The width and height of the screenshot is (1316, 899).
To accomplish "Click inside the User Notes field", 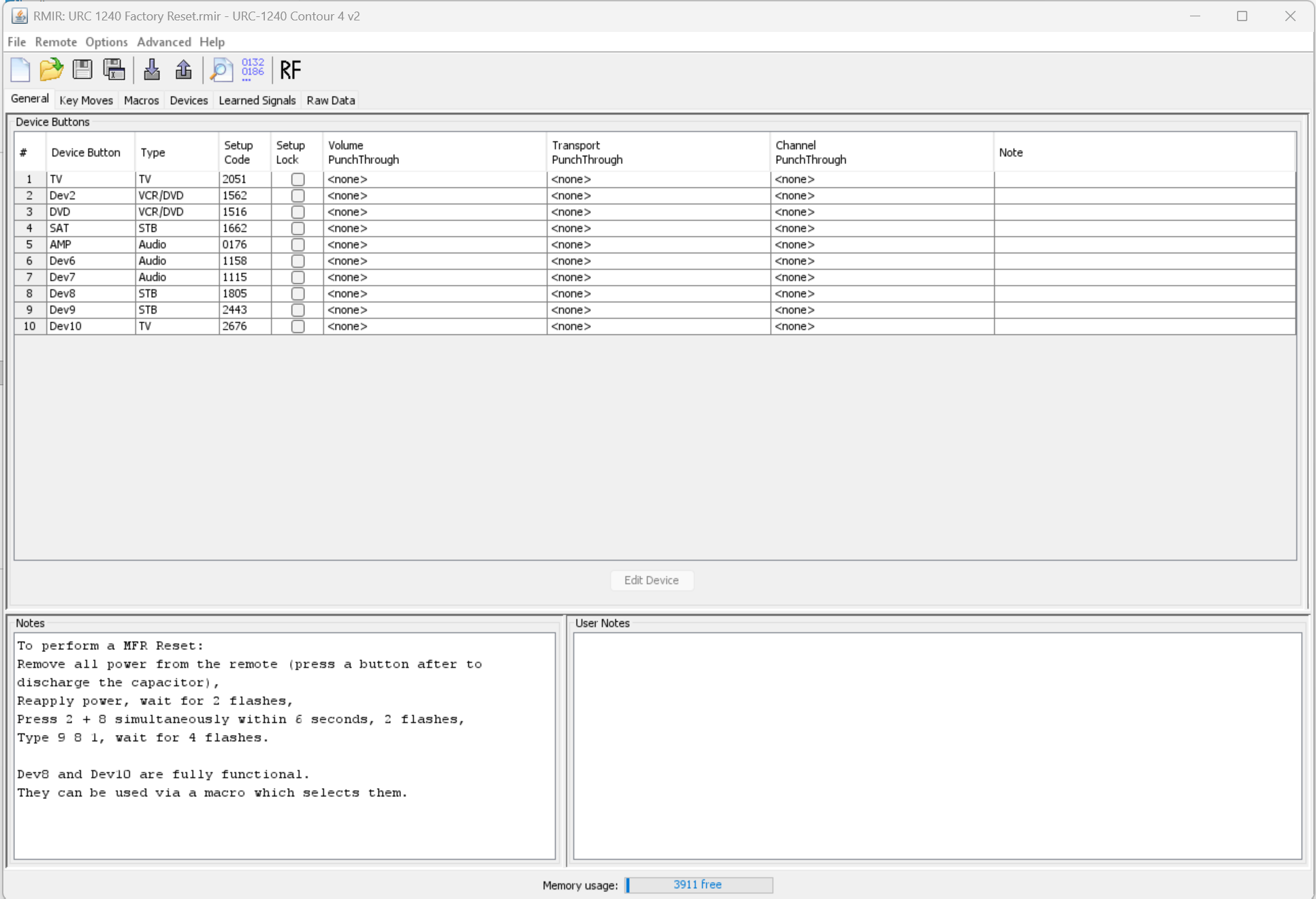I will click(x=940, y=742).
